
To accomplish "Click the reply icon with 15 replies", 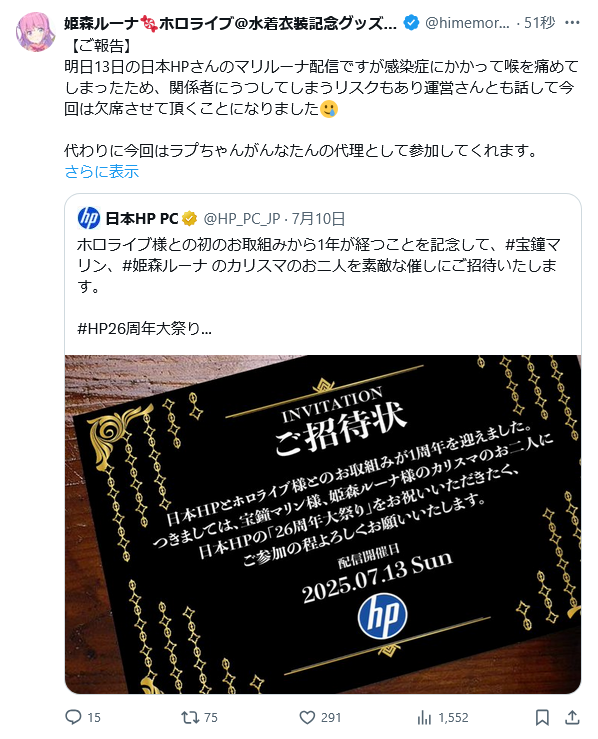I will 73,717.
